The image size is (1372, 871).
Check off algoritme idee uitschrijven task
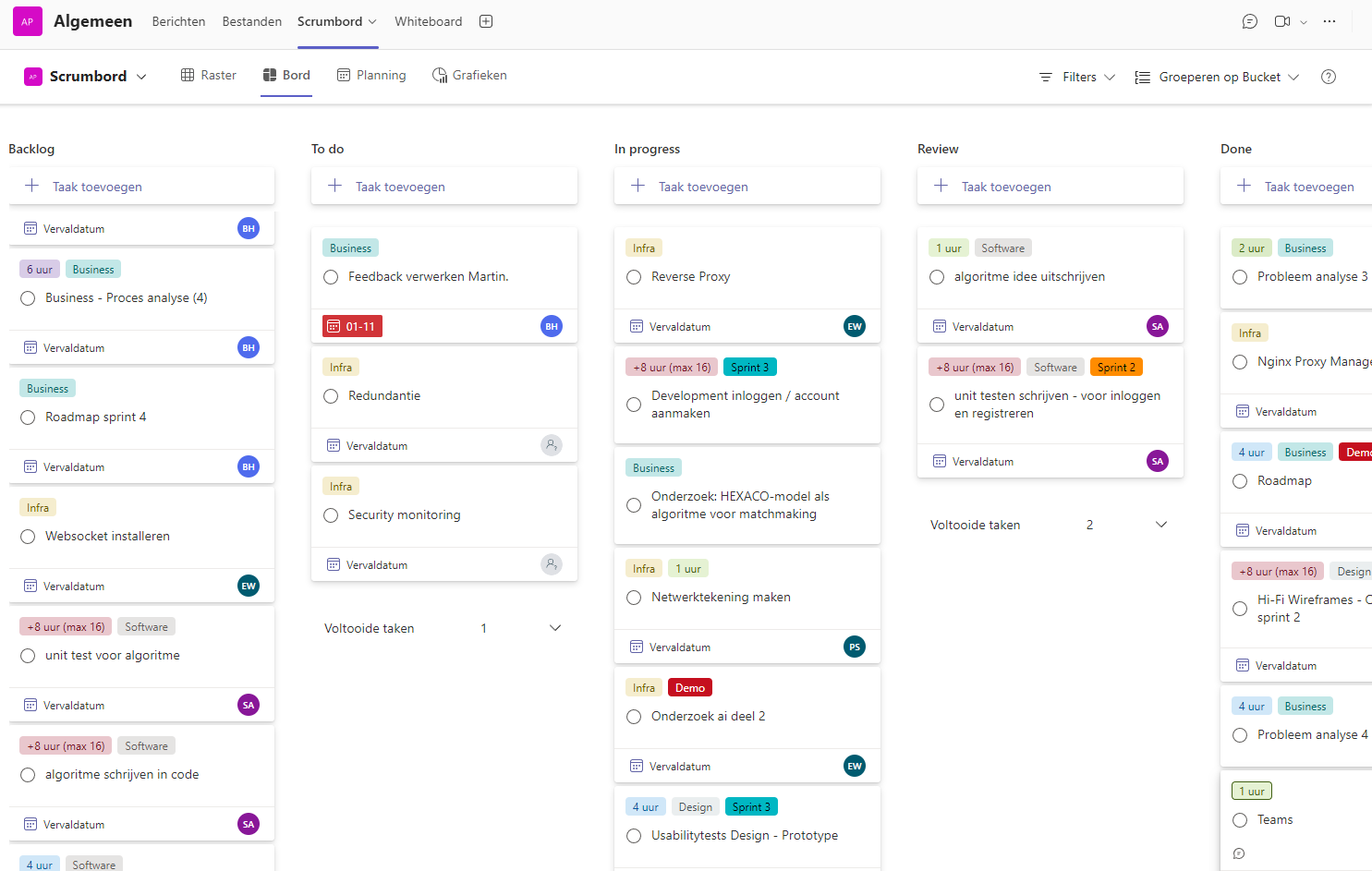point(937,277)
